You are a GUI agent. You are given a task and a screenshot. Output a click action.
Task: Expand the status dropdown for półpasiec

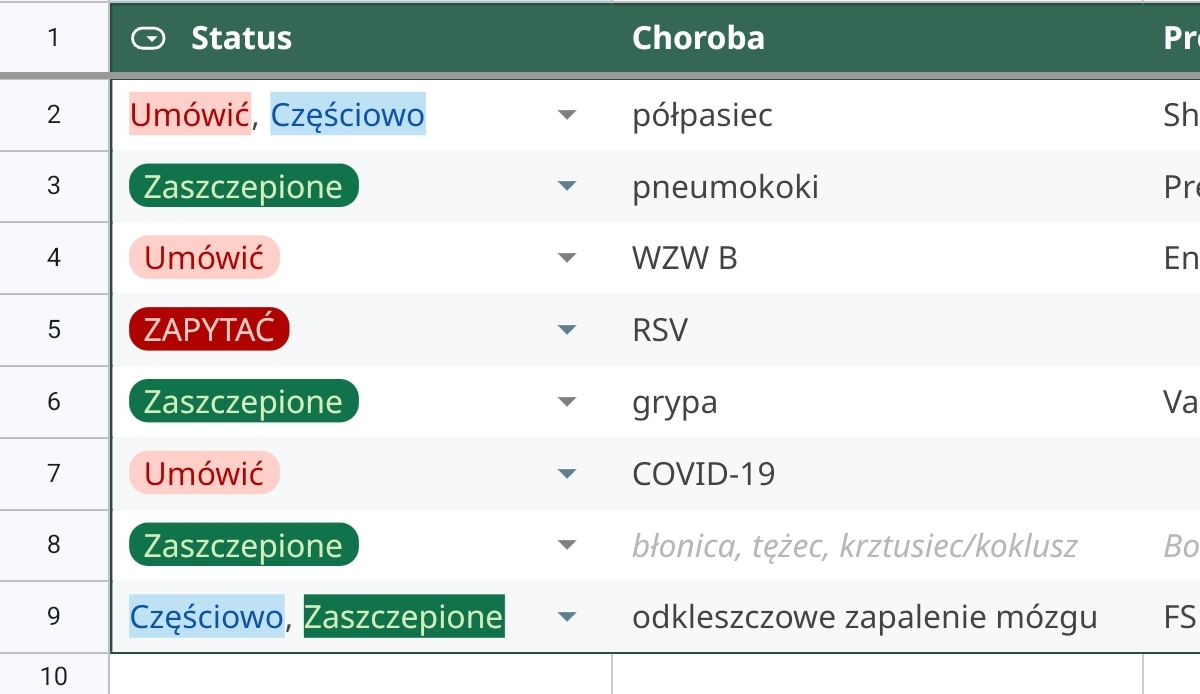pos(567,116)
